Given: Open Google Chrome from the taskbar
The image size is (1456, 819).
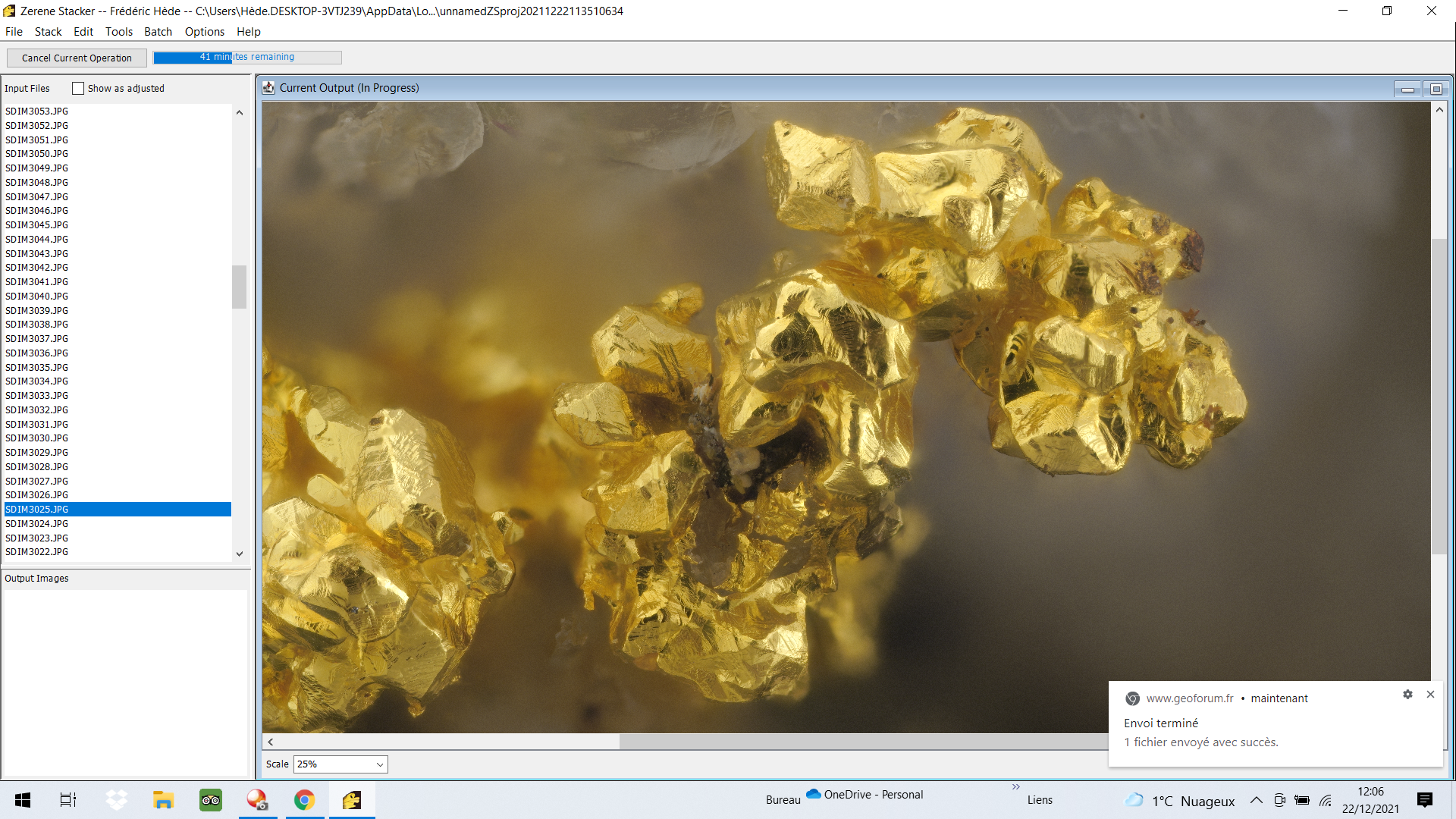Looking at the screenshot, I should pyautogui.click(x=305, y=800).
